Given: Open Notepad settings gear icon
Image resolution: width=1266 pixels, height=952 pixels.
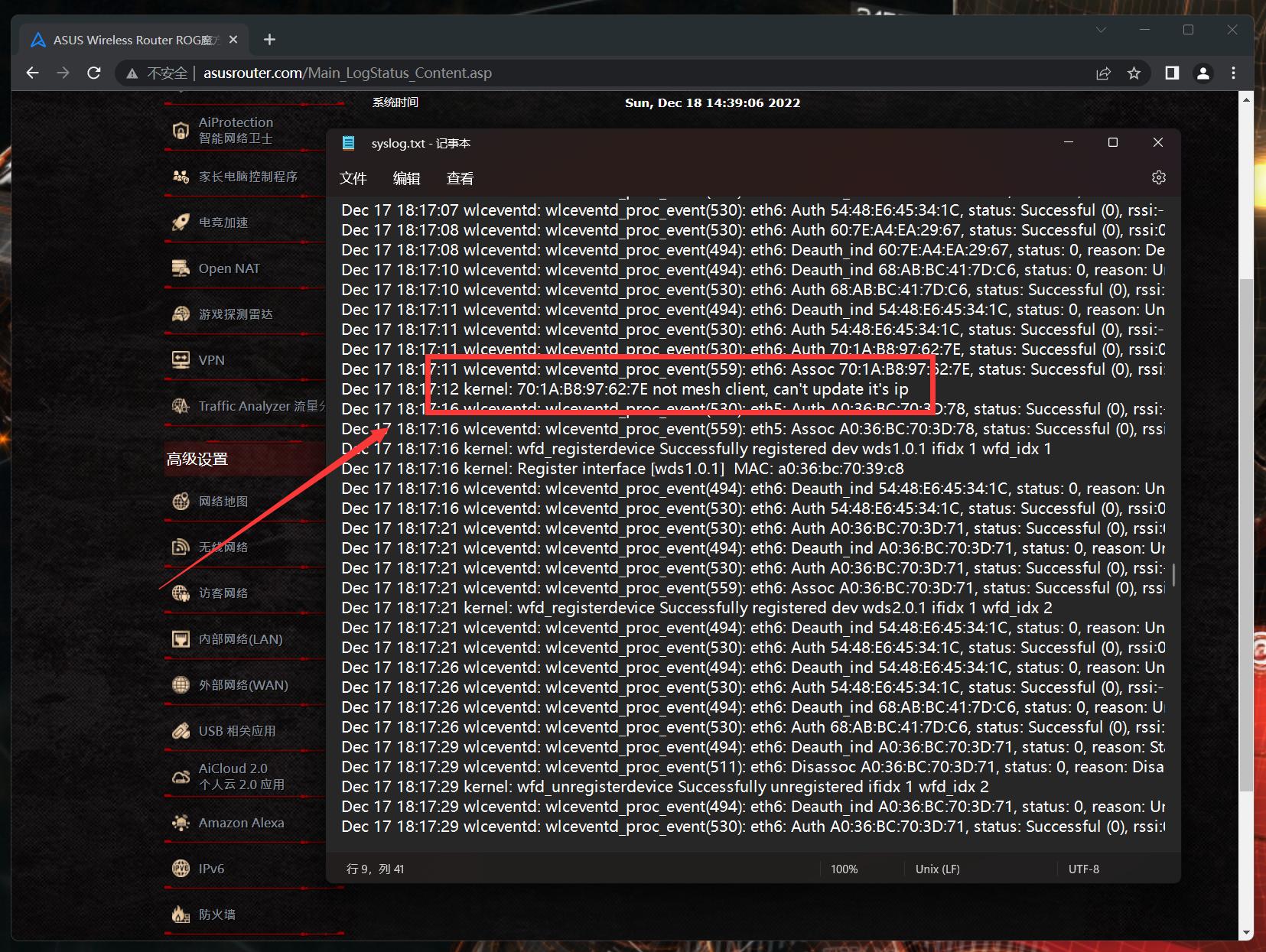Looking at the screenshot, I should pyautogui.click(x=1159, y=177).
